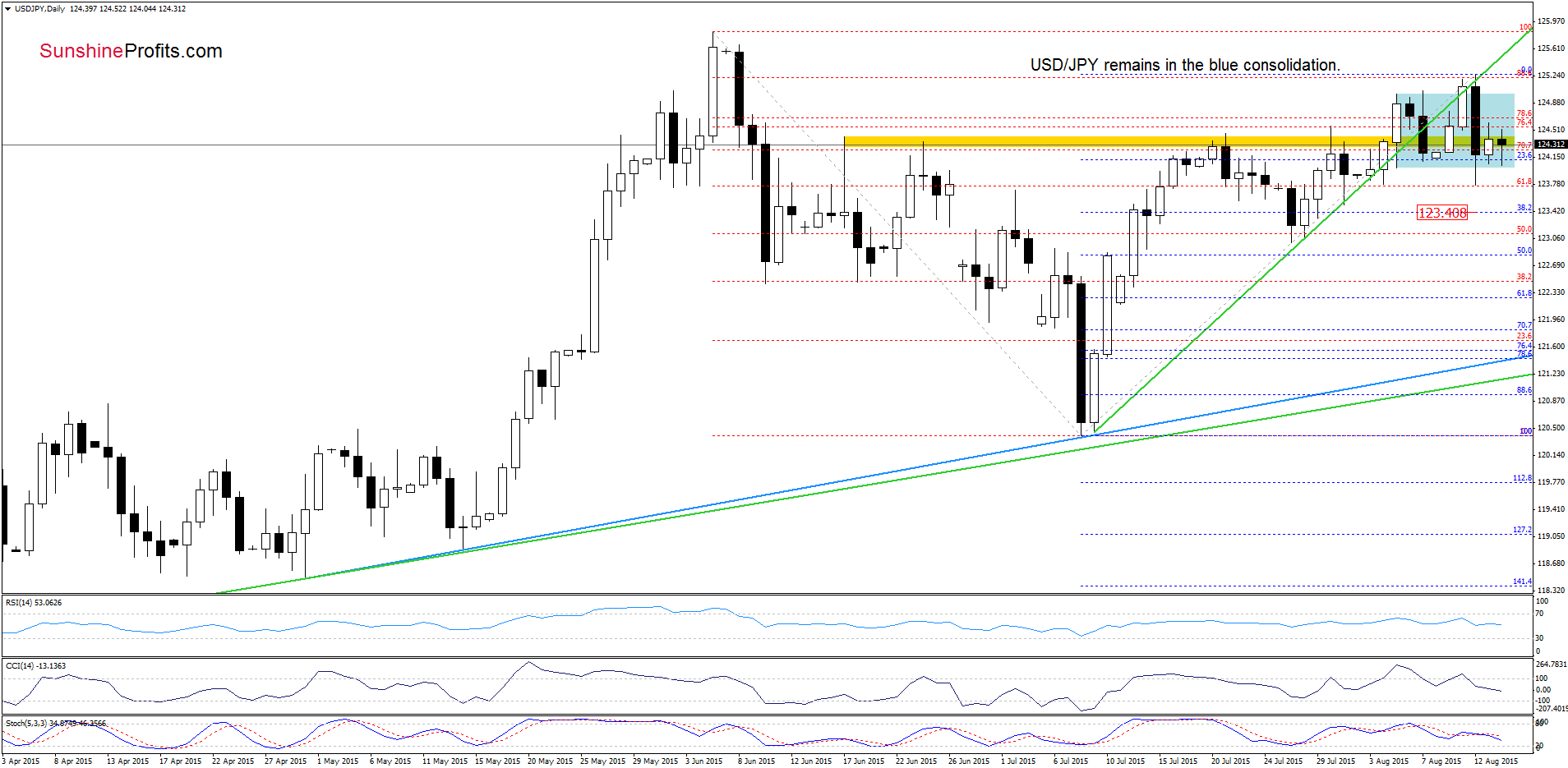The height and width of the screenshot is (768, 1568).
Task: Click the 119.410 price axis label
Action: click(1551, 509)
